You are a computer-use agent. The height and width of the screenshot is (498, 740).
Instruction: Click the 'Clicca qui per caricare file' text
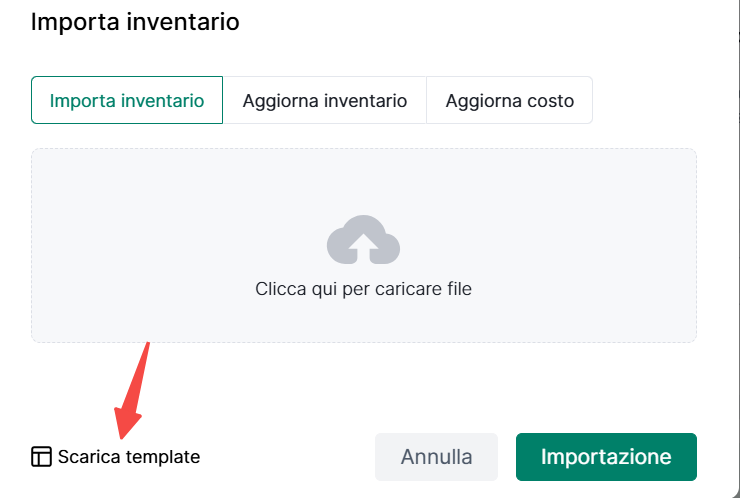363,289
